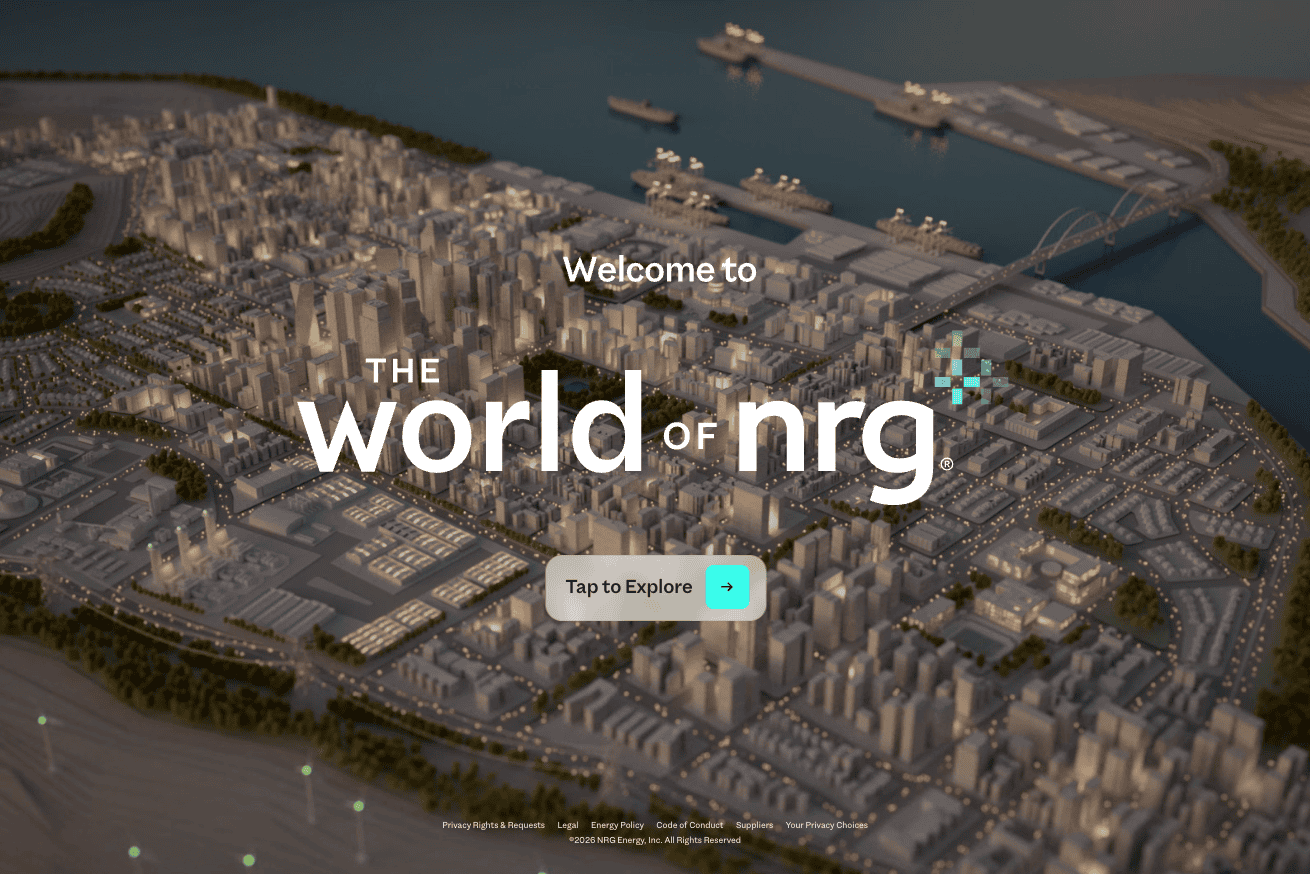1310x874 pixels.
Task: Open the Suppliers footer link
Action: [754, 825]
